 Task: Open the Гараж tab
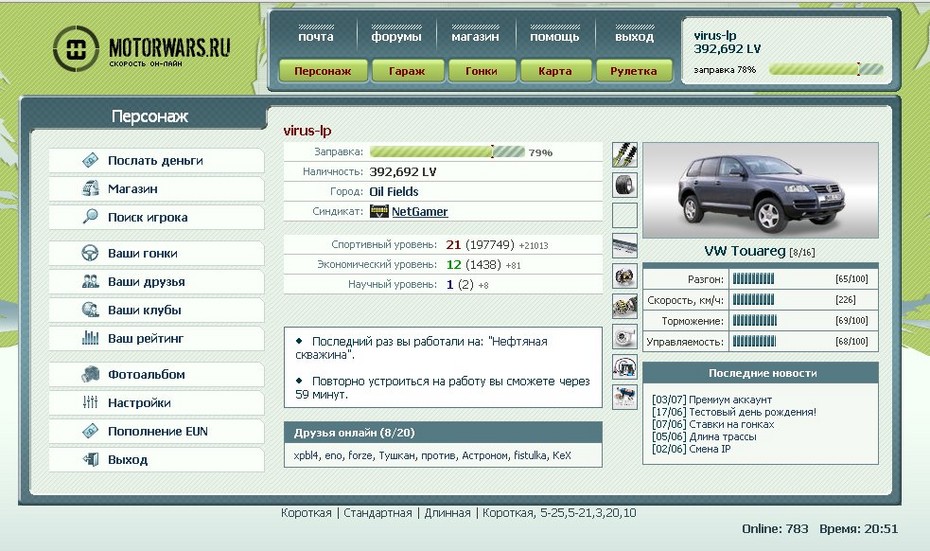408,71
